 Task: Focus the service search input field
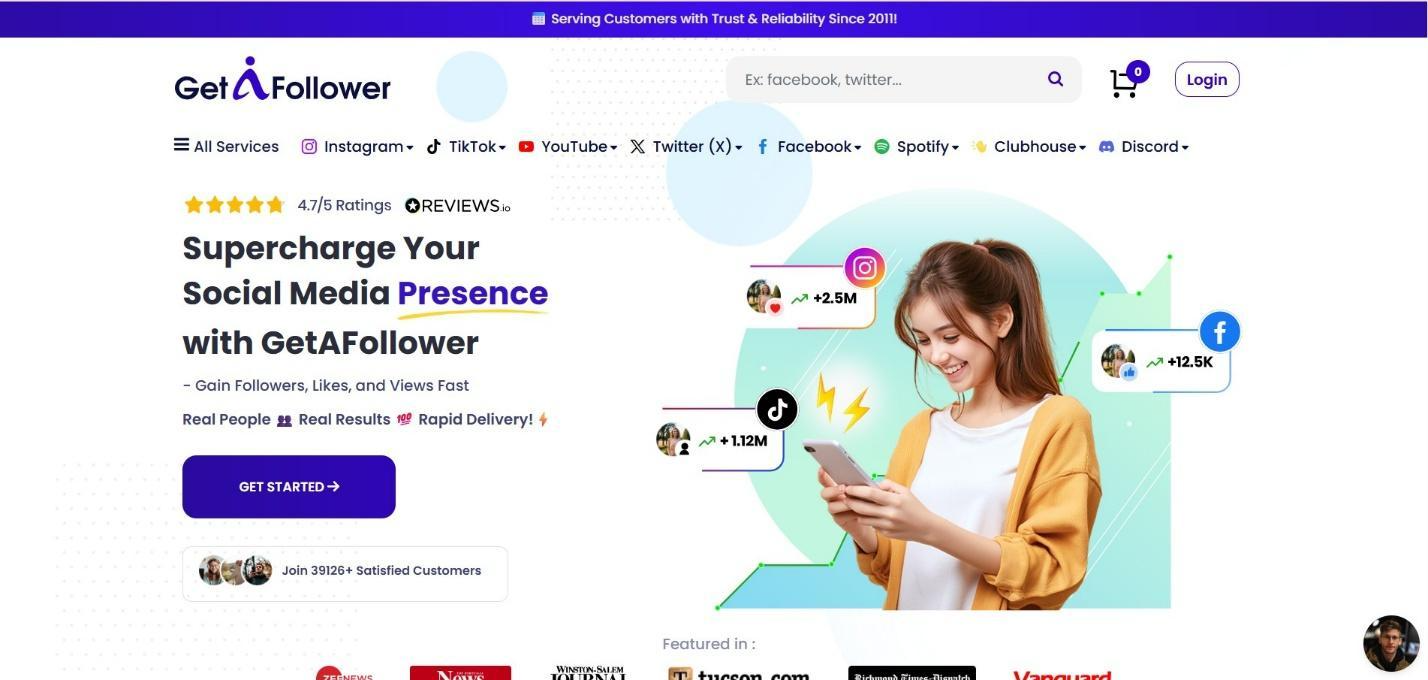(x=885, y=79)
